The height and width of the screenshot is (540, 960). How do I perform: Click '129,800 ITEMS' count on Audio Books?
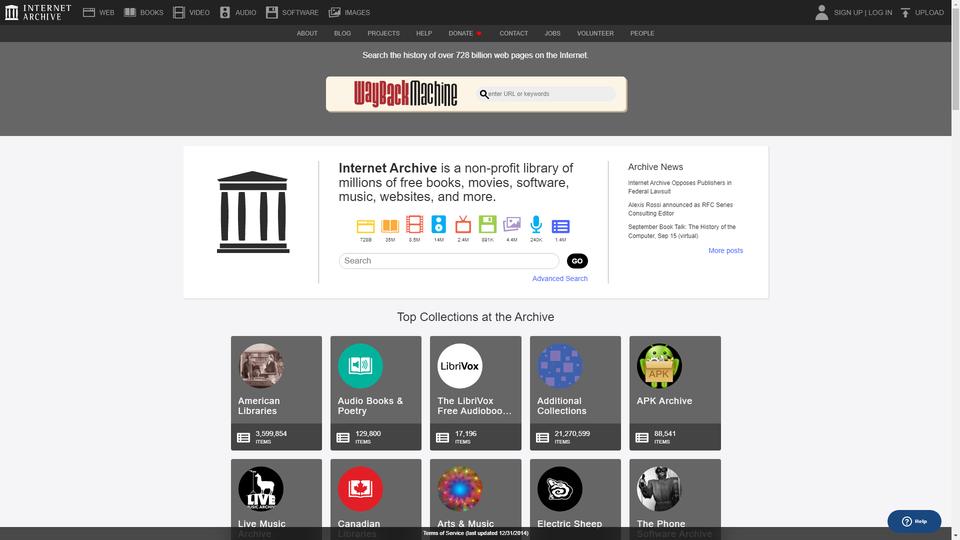[x=368, y=437]
